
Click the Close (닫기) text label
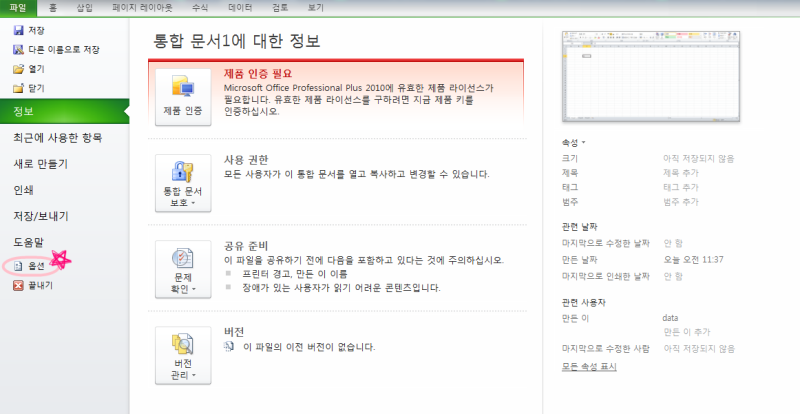pyautogui.click(x=36, y=88)
